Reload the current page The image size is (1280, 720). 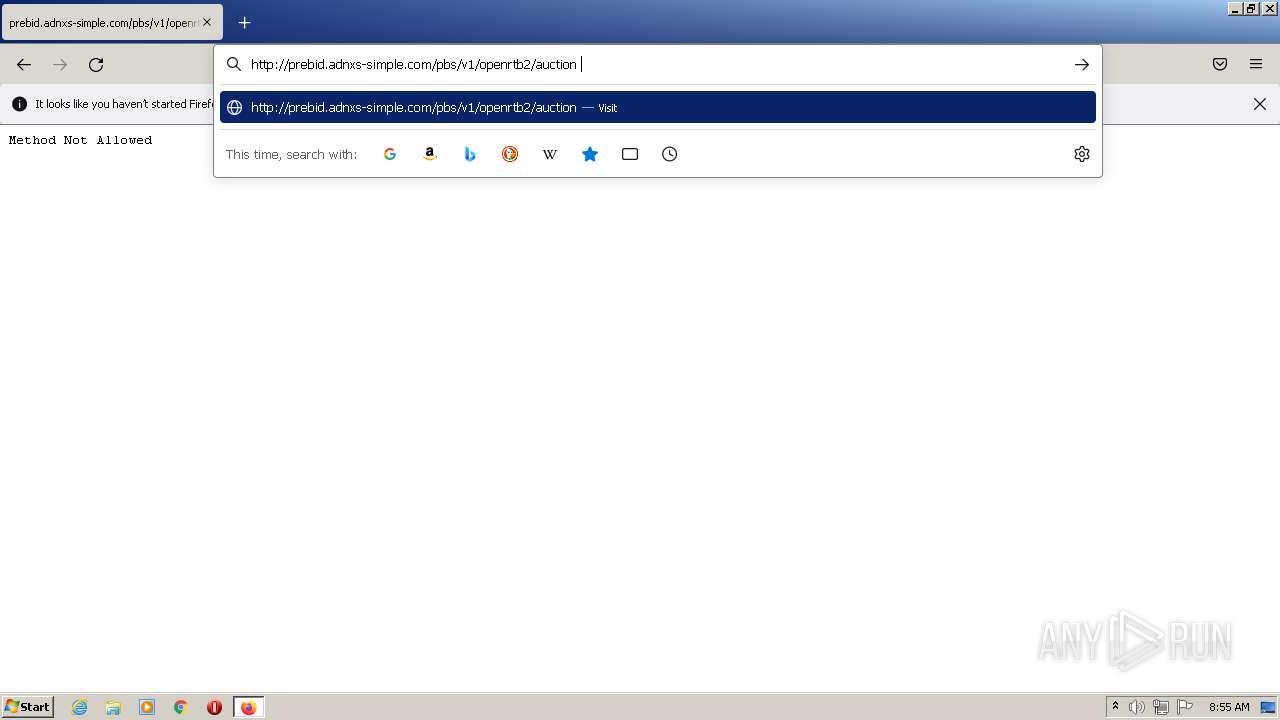96,64
